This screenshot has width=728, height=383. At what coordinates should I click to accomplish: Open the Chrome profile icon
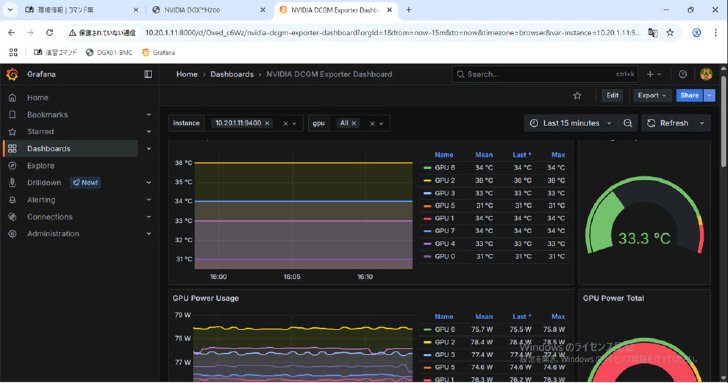point(696,32)
